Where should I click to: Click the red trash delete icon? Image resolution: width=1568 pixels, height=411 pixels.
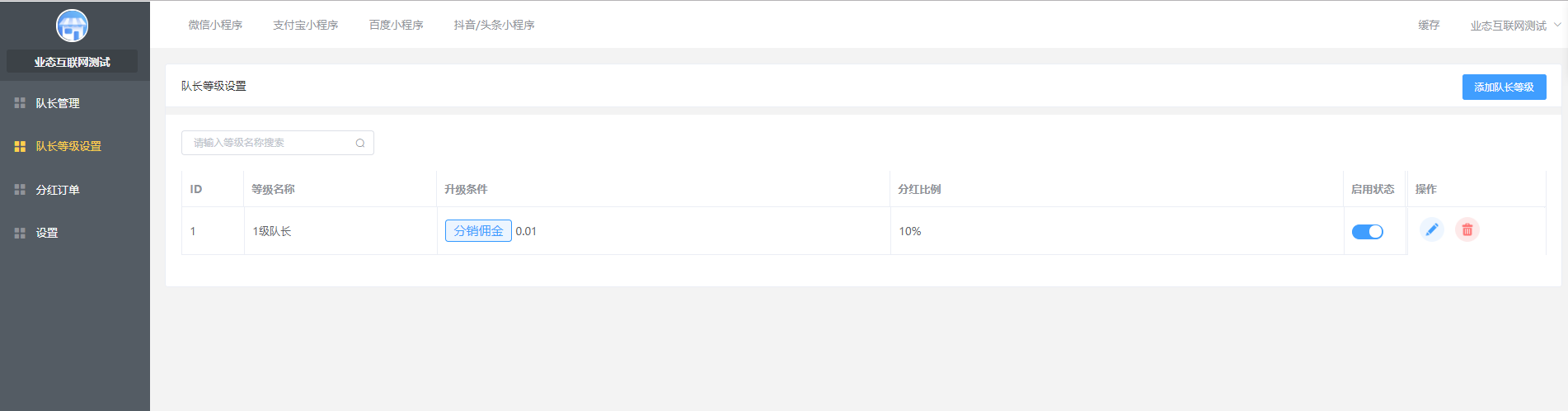click(x=1467, y=229)
